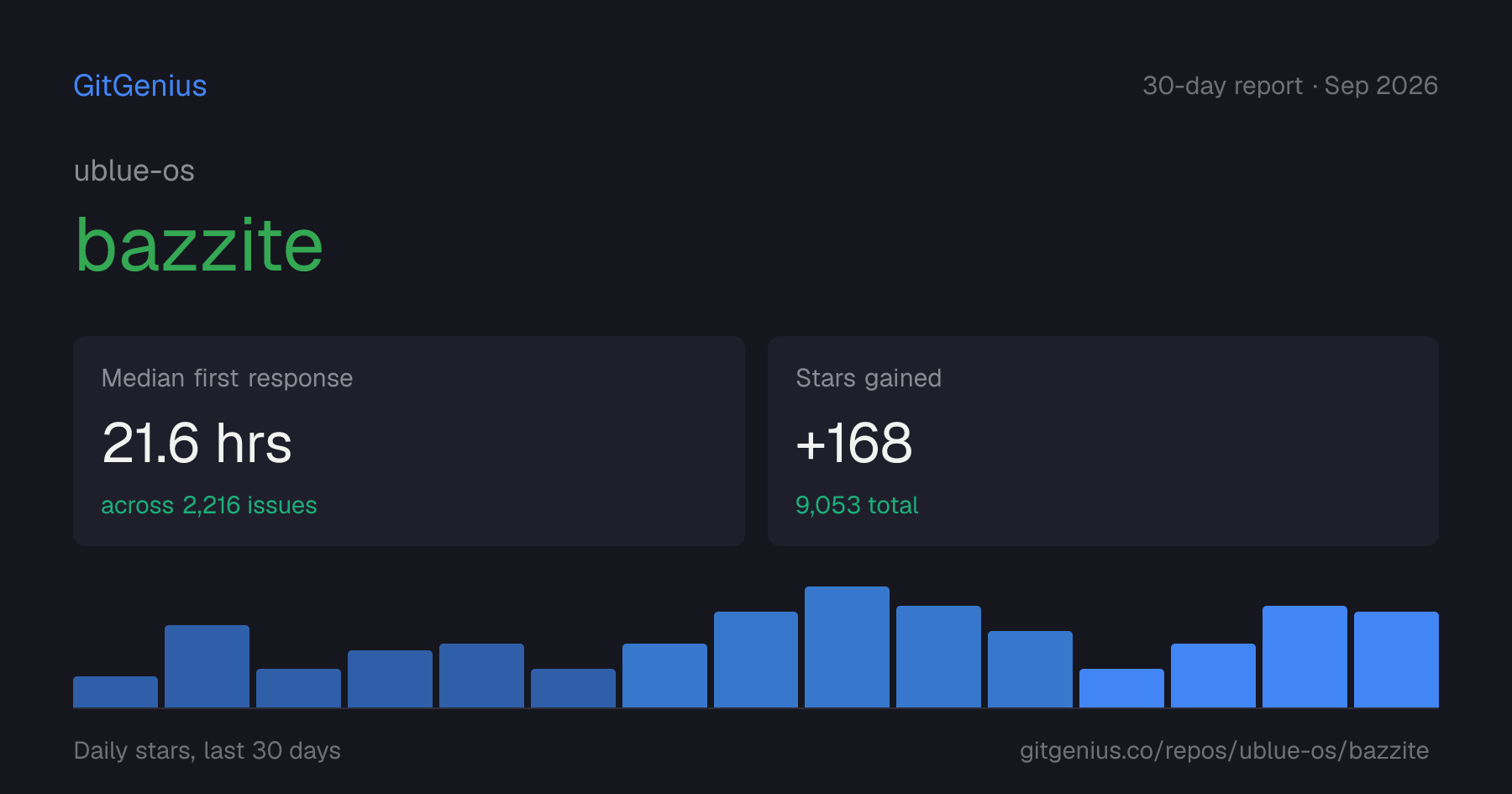Viewport: 1512px width, 794px height.
Task: Select the bar just left of the tallest
Action: click(x=756, y=660)
